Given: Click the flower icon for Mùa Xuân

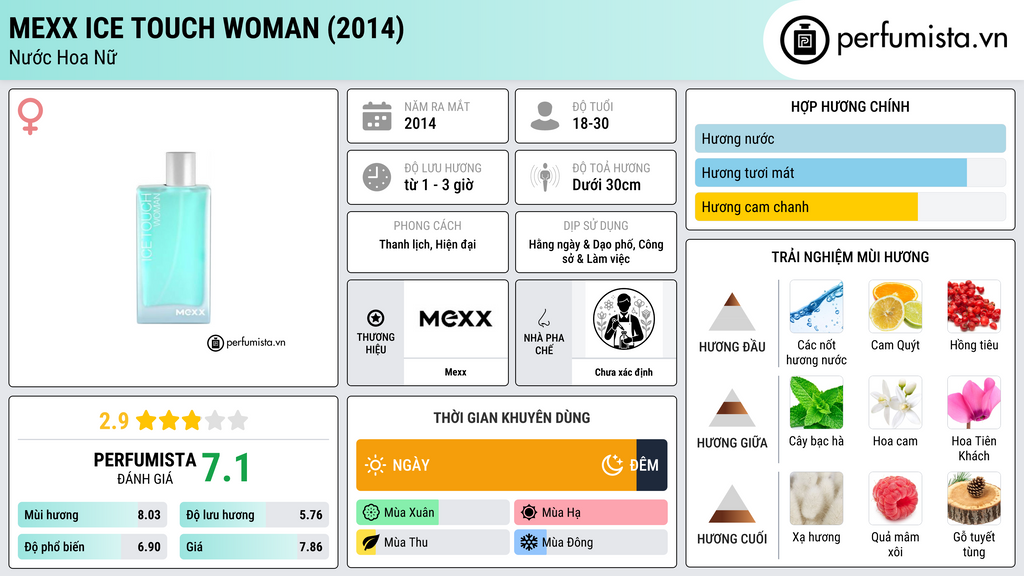Looking at the screenshot, I should coord(371,513).
